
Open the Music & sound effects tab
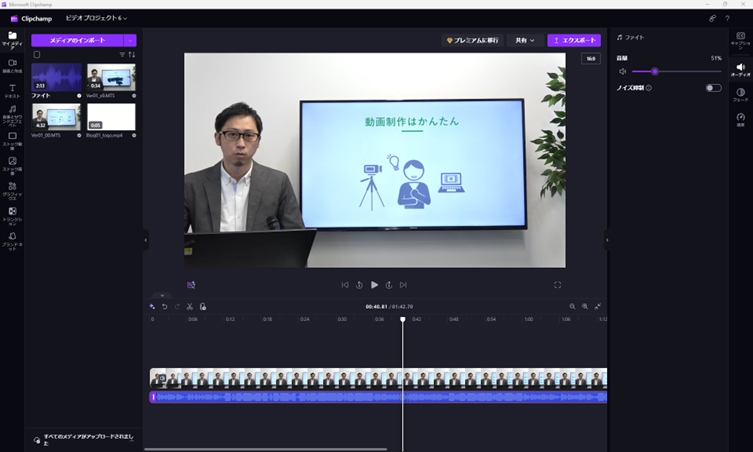[12, 115]
